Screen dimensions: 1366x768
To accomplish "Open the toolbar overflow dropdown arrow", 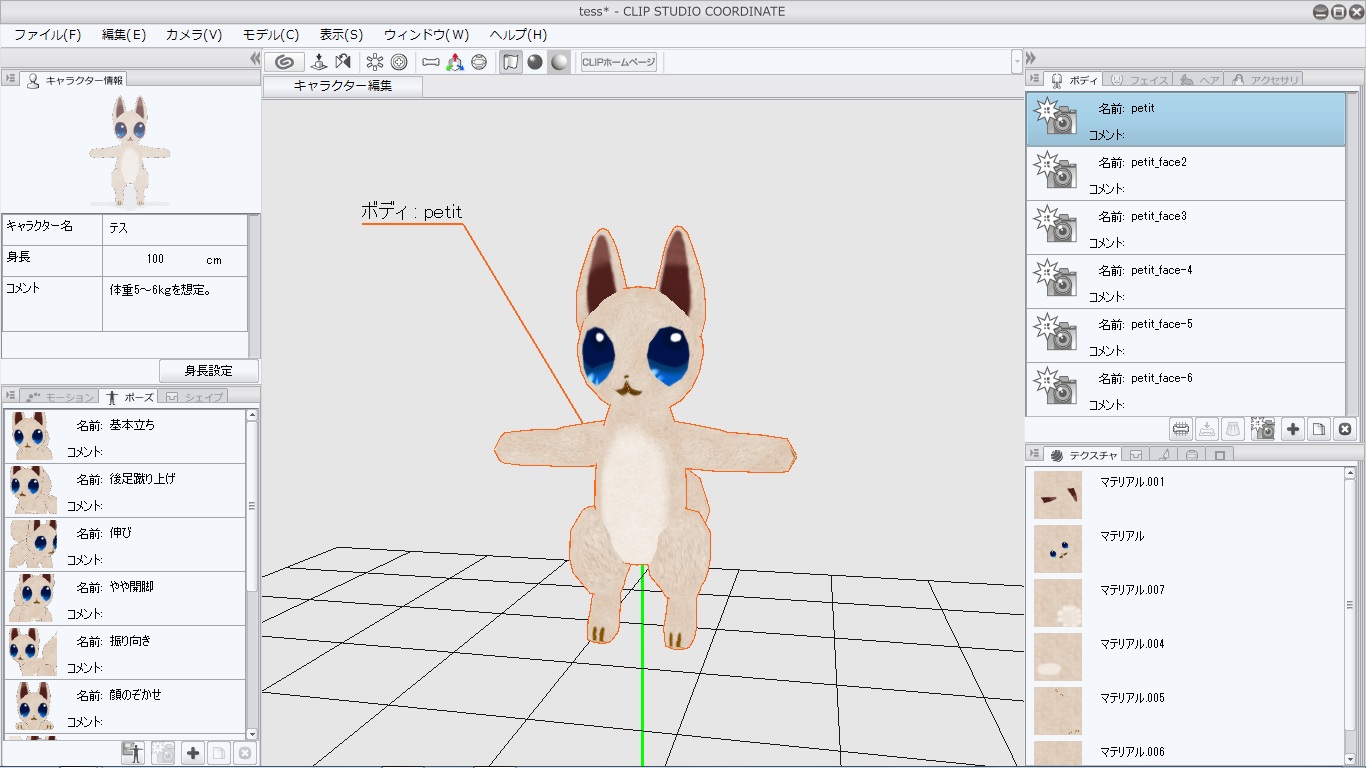I will click(x=1017, y=62).
